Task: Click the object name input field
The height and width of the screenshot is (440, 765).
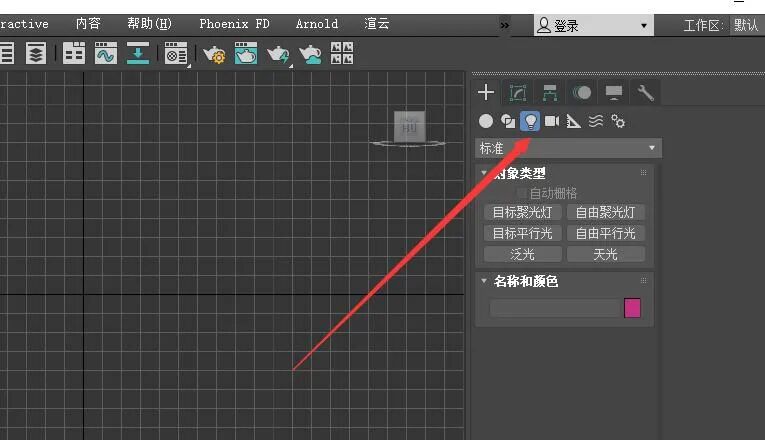Action: click(555, 308)
